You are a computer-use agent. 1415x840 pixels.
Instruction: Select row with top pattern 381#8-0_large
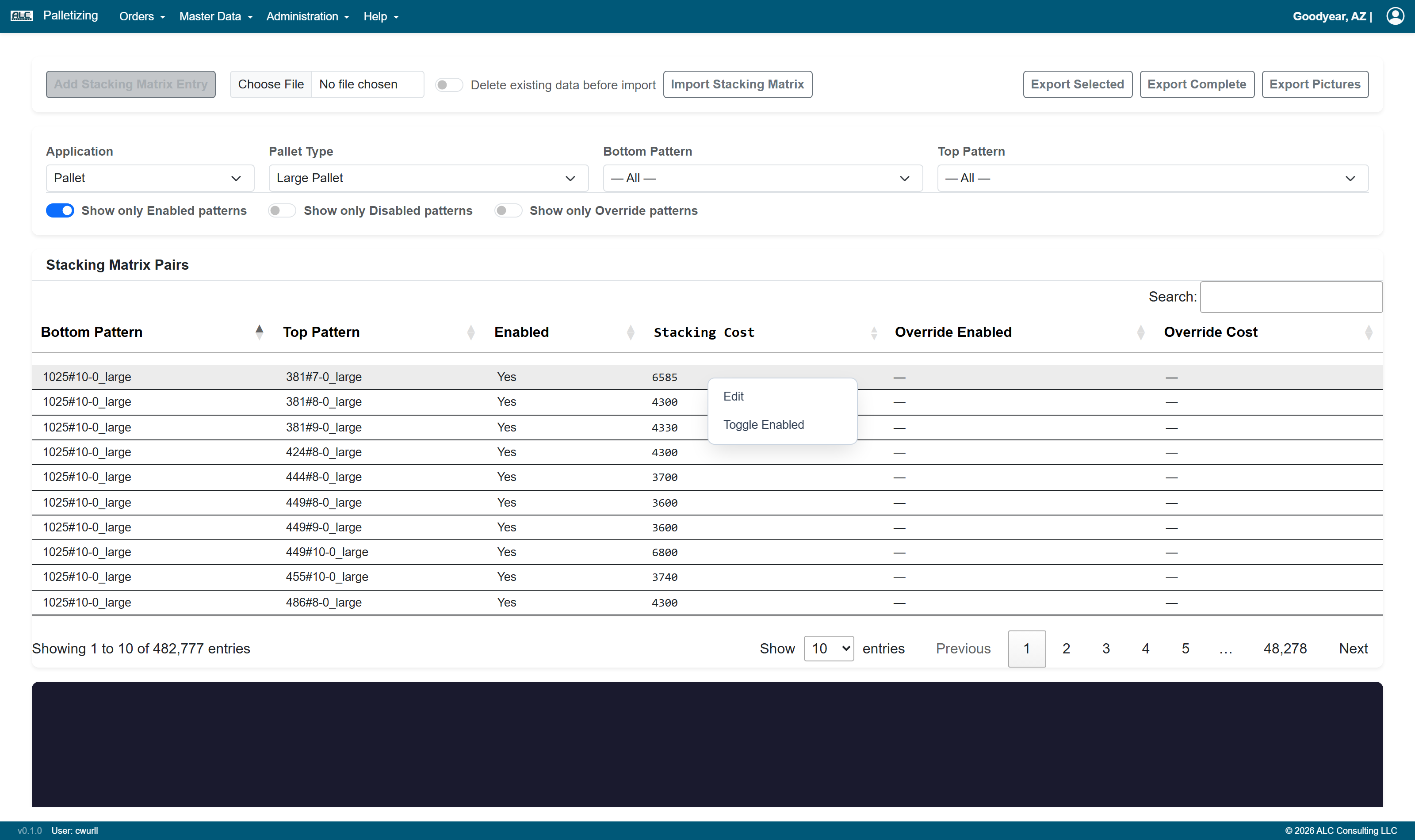click(707, 402)
